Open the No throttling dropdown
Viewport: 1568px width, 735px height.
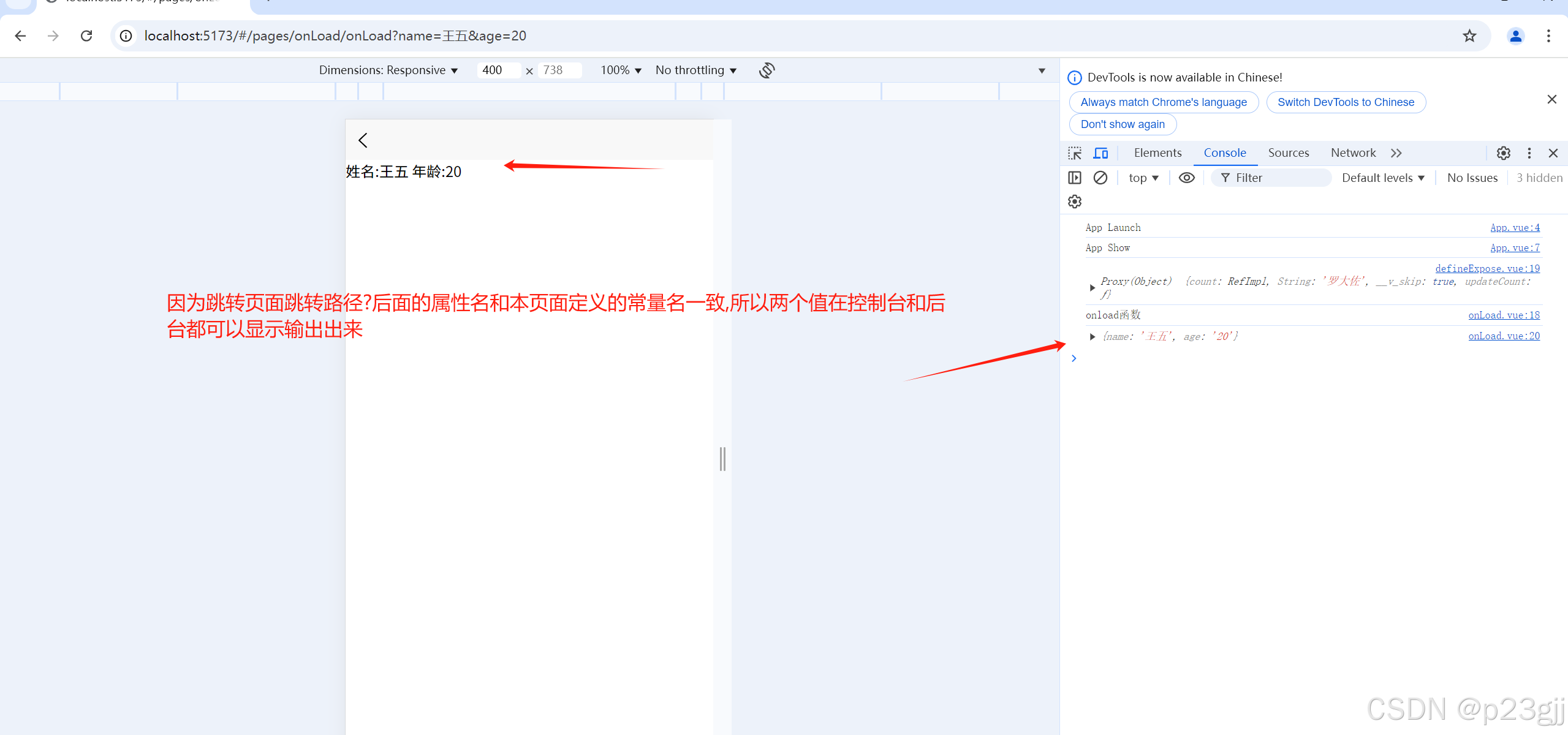(x=695, y=70)
